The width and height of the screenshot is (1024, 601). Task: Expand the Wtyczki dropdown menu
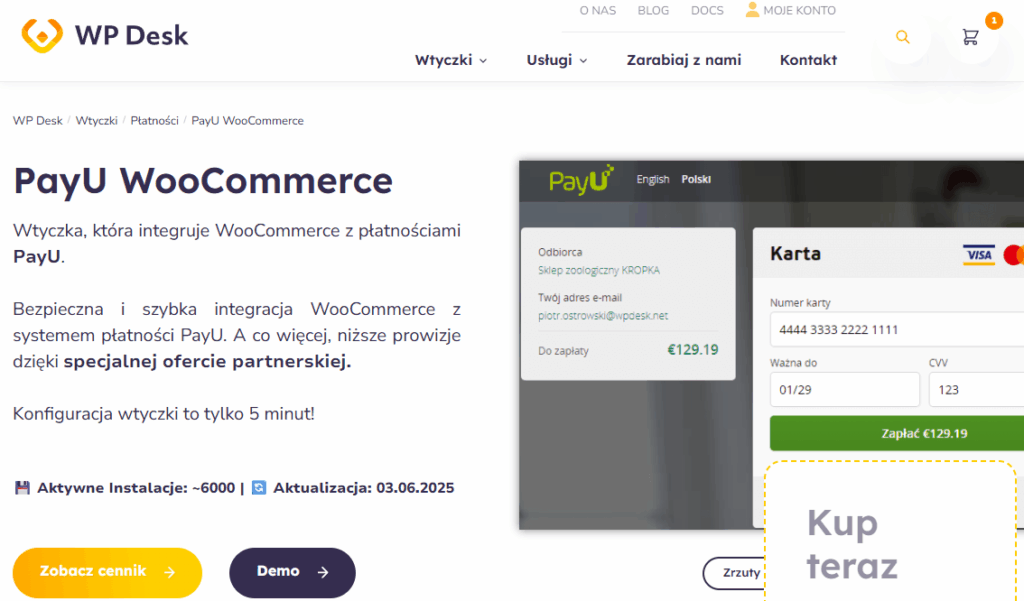[451, 60]
